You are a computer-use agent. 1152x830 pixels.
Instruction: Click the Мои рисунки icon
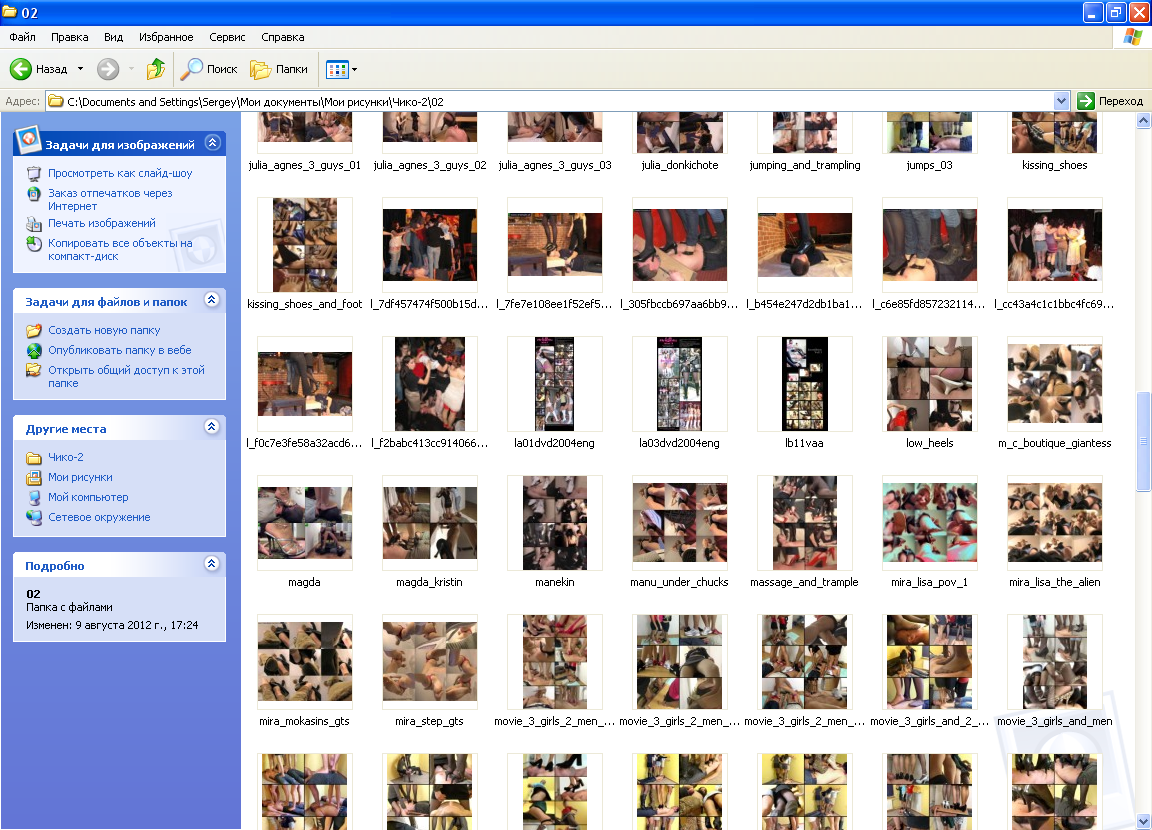[x=34, y=477]
